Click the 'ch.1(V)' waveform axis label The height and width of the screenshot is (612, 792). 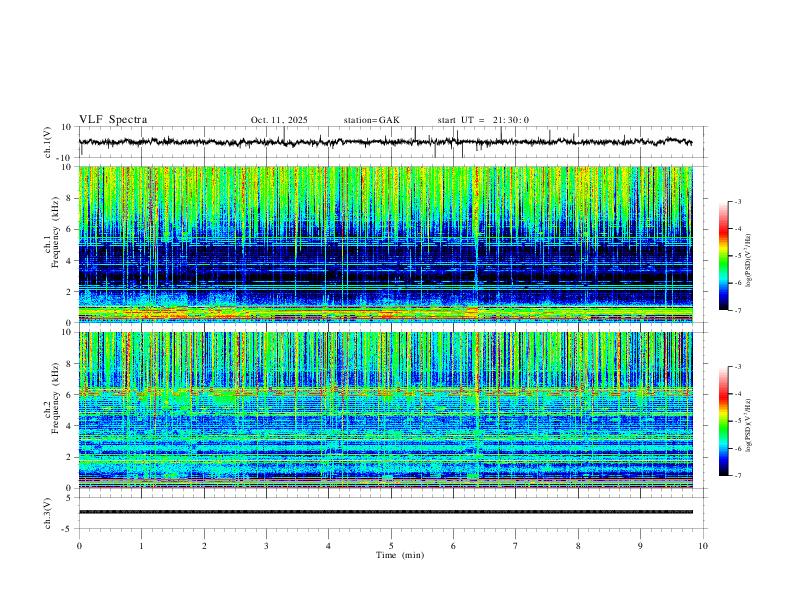coord(48,142)
